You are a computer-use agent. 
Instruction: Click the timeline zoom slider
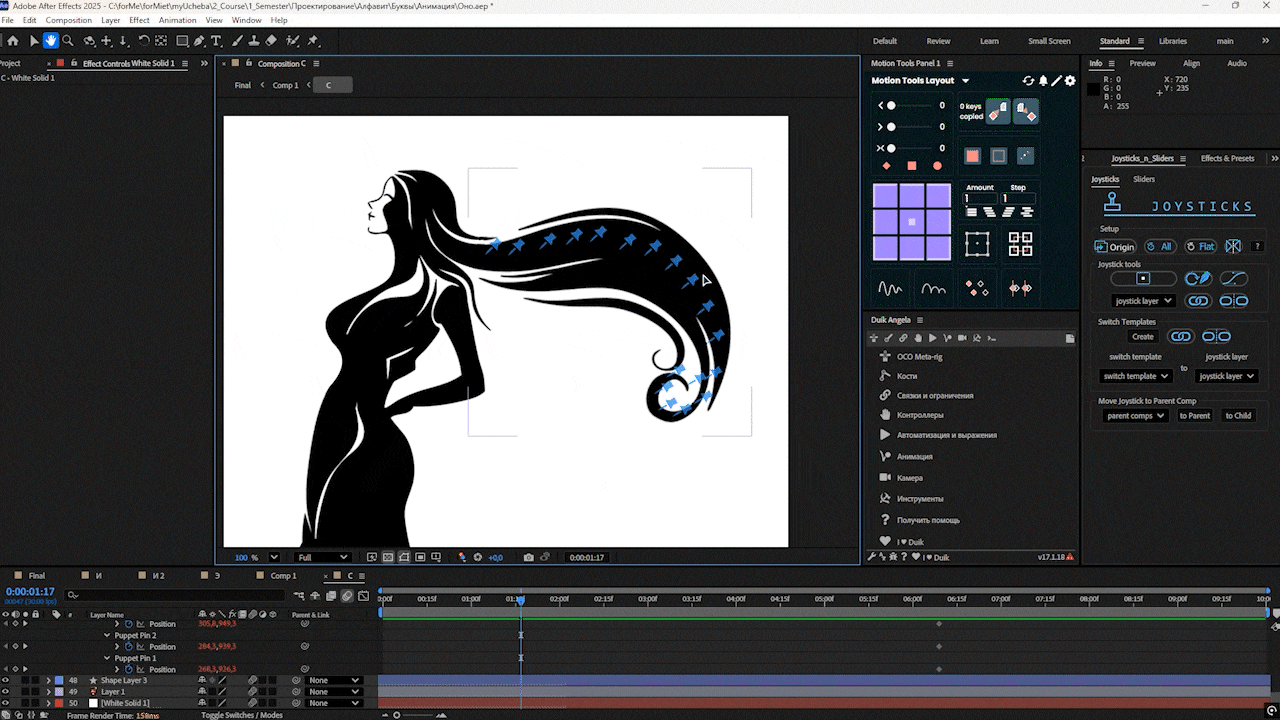tap(397, 715)
